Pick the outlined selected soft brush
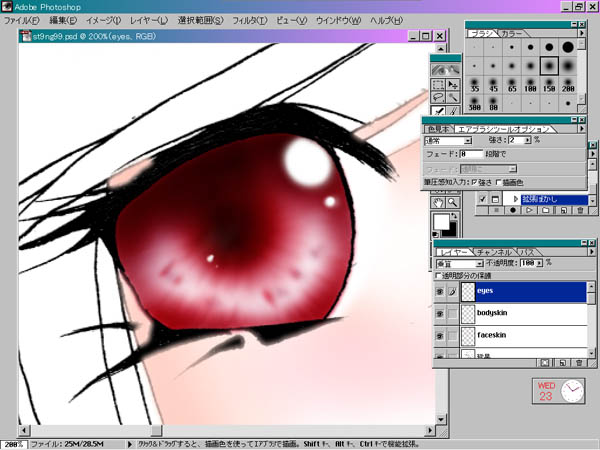 click(x=549, y=66)
